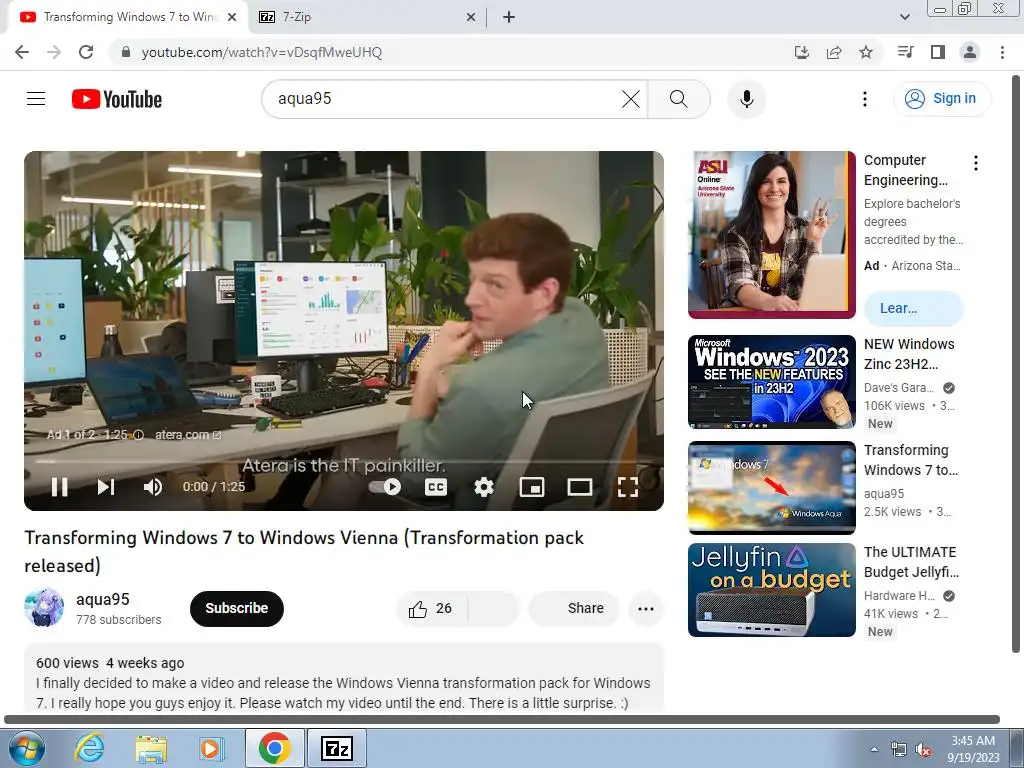Screen dimensions: 1024x768
Task: Open more actions ellipsis under video
Action: tap(646, 609)
